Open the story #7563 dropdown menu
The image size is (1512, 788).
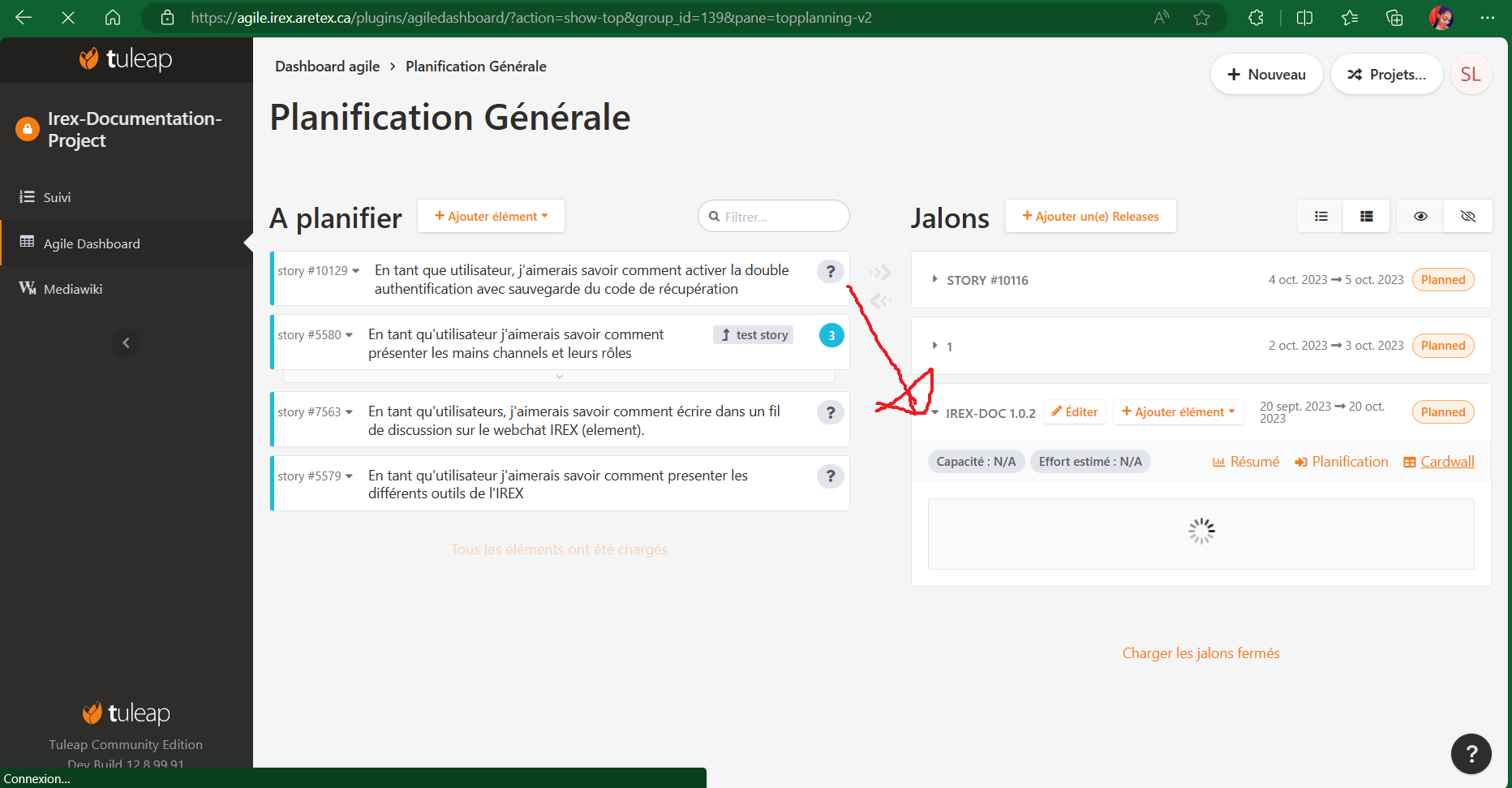(349, 412)
